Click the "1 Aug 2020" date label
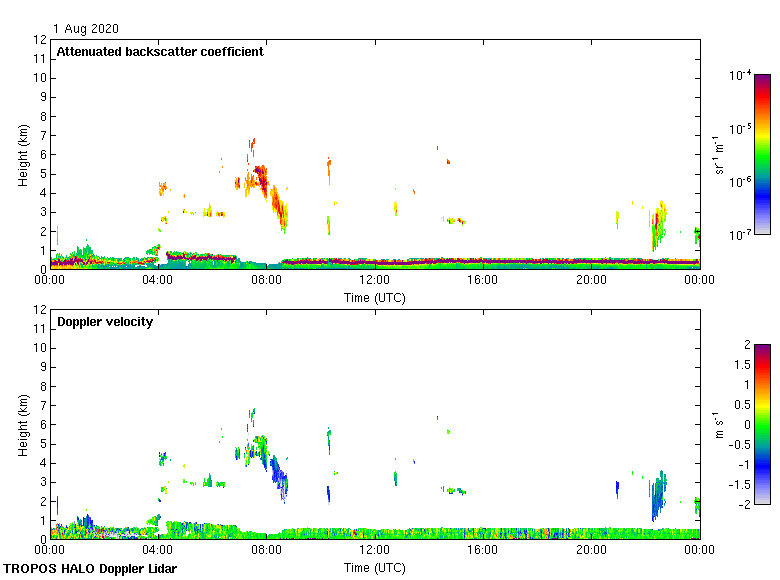Viewport: 780px width, 580px height. (85, 29)
